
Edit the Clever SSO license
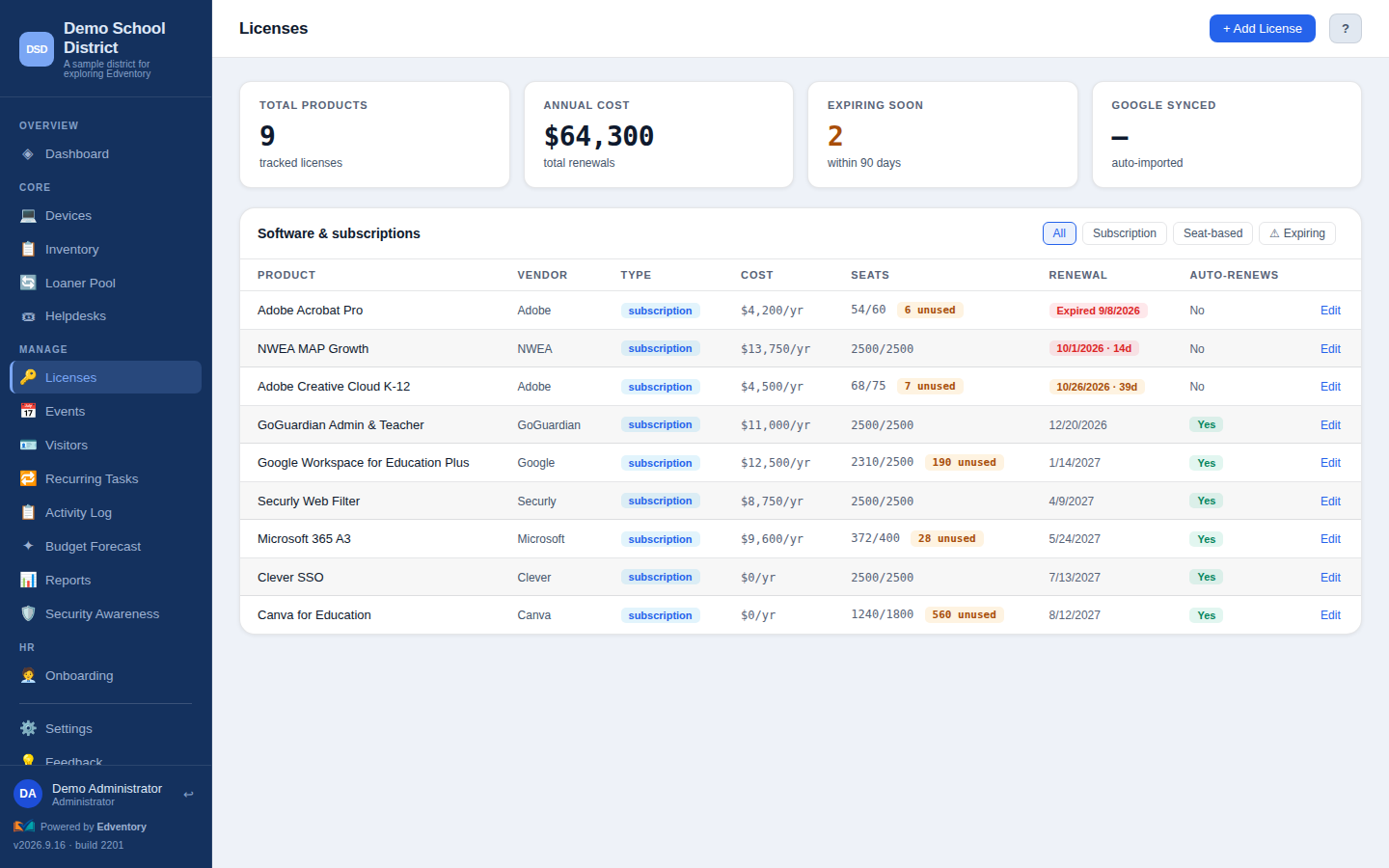pyautogui.click(x=1330, y=578)
